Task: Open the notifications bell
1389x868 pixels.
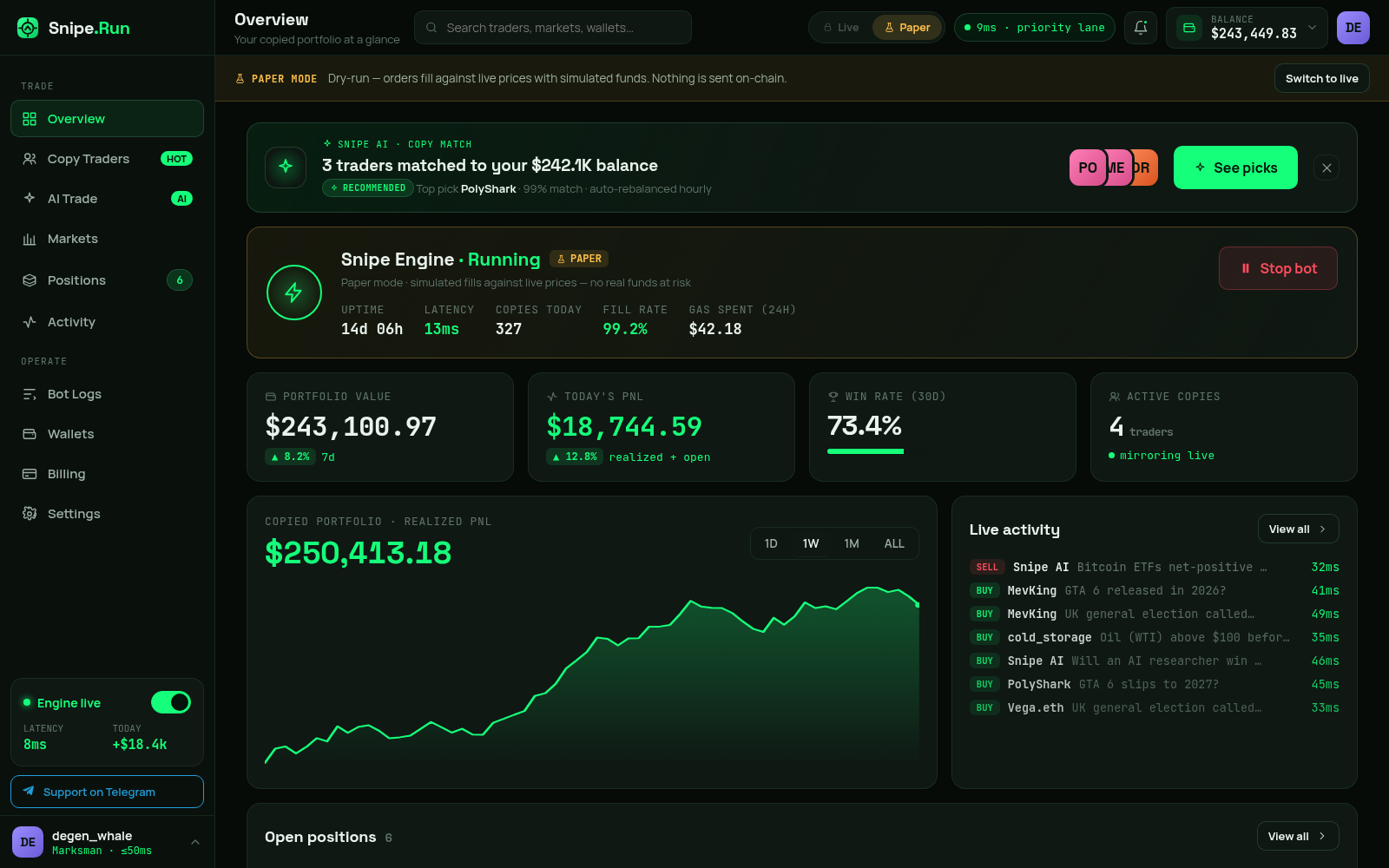Action: coord(1141,28)
